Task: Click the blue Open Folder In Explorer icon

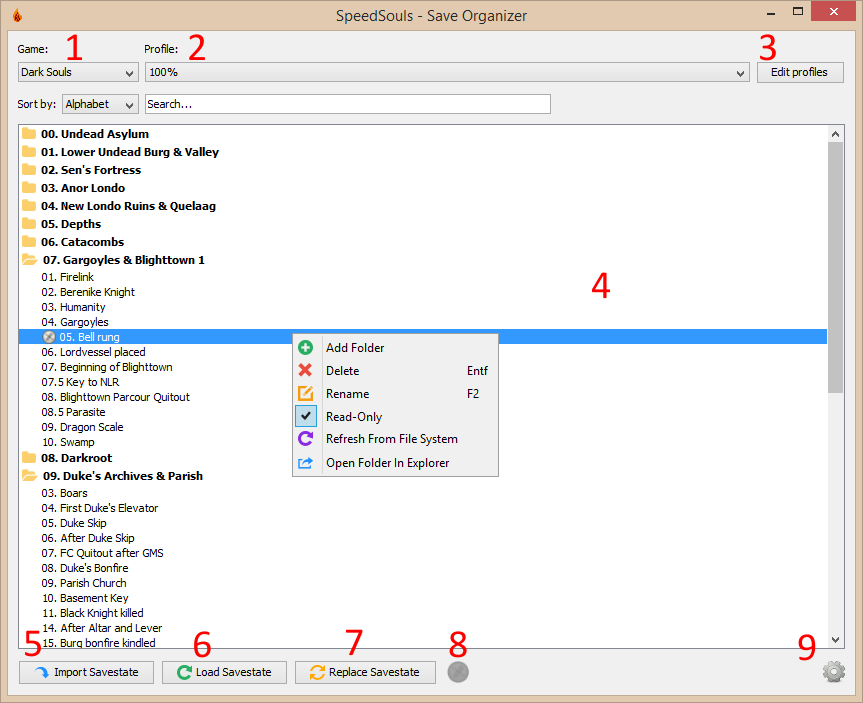Action: click(306, 463)
